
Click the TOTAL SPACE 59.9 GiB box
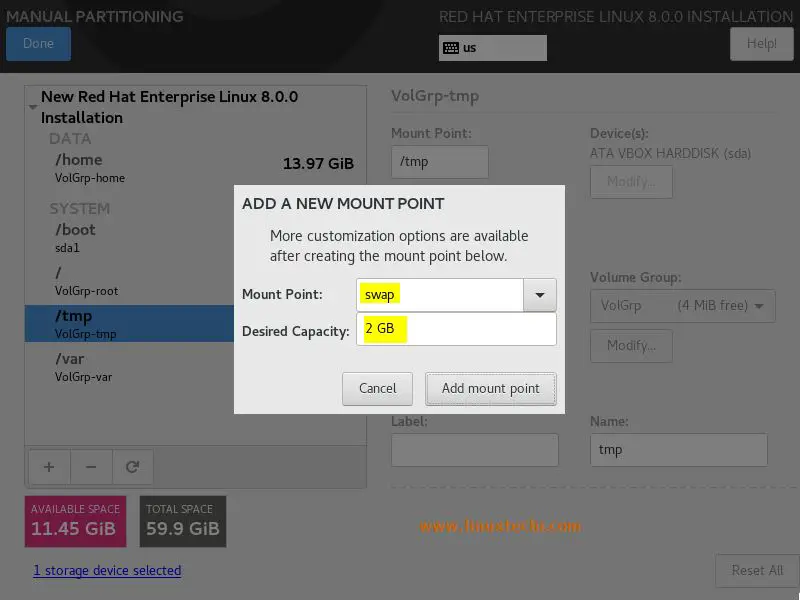(x=183, y=521)
